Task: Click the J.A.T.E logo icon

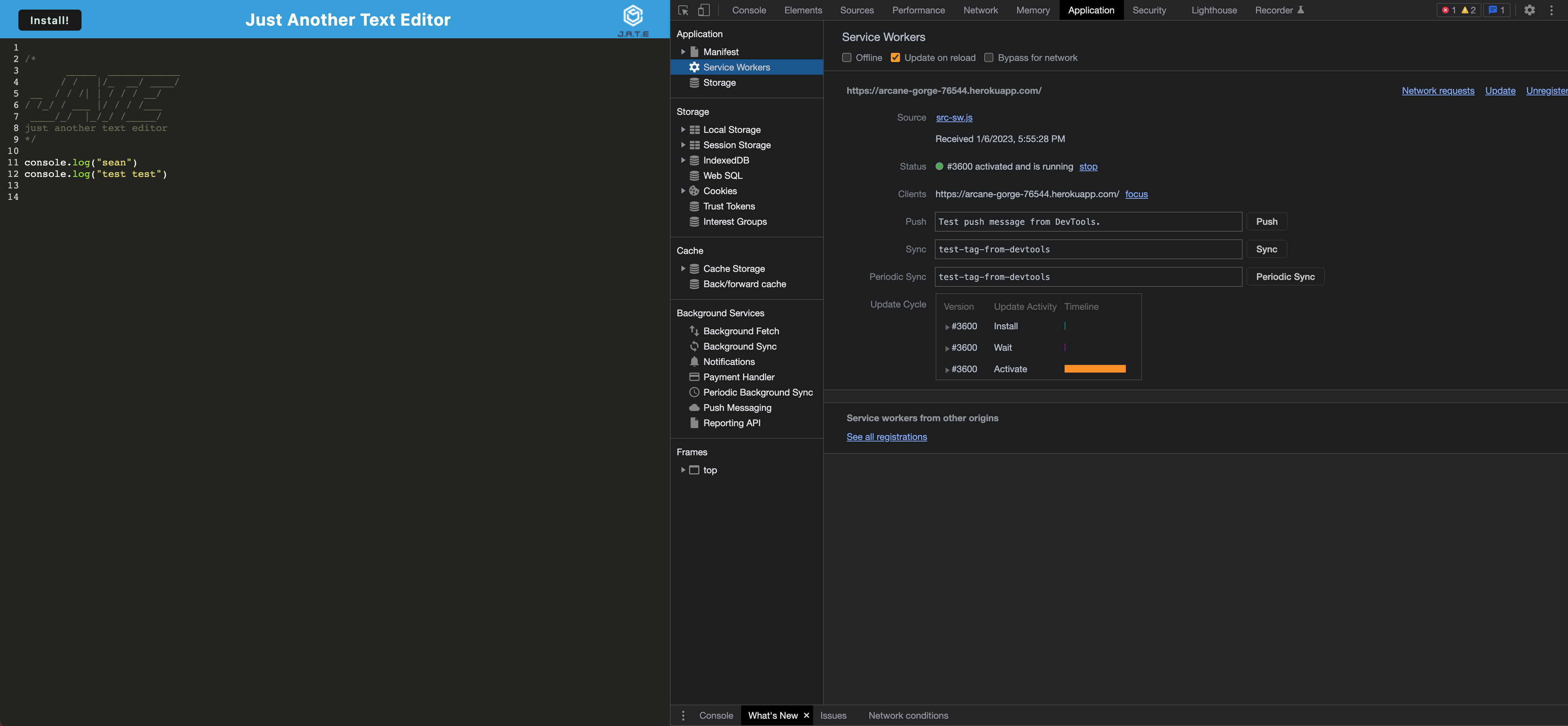Action: pos(633,16)
